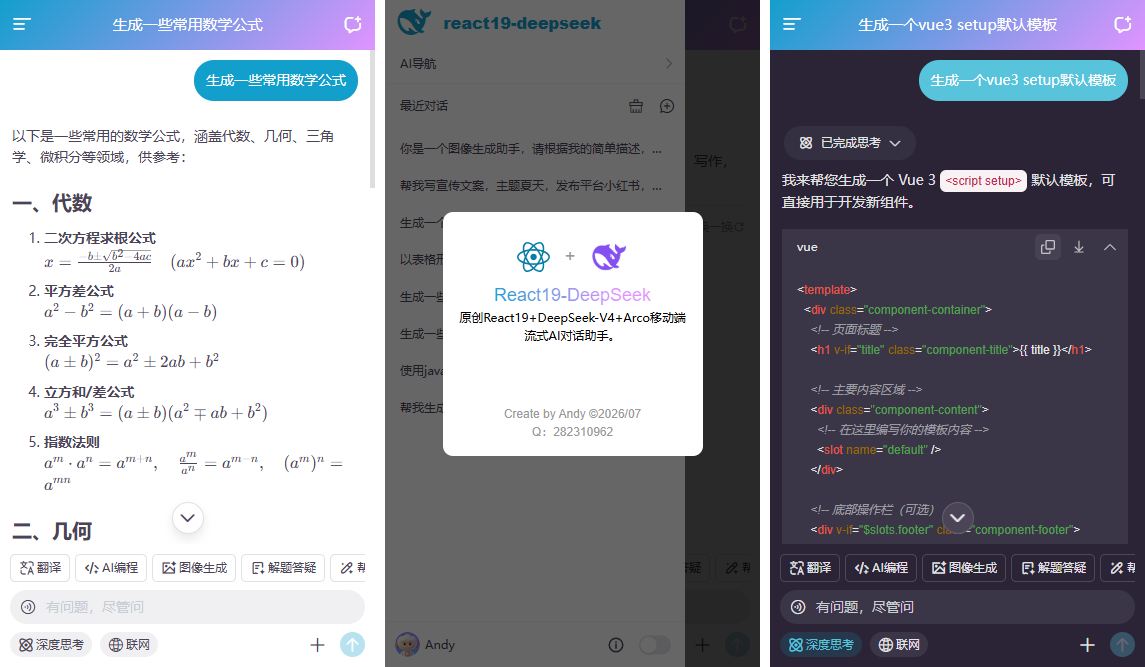Disable 深度思考 in right dark panel

coord(822,644)
